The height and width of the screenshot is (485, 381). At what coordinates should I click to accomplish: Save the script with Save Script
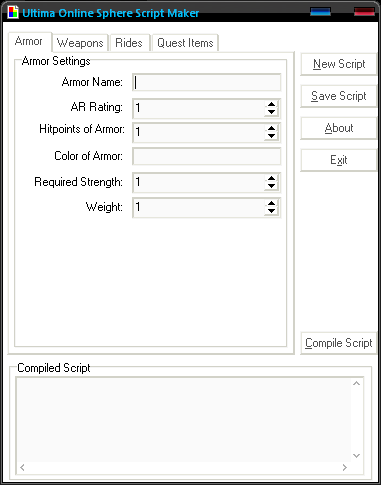click(x=339, y=96)
